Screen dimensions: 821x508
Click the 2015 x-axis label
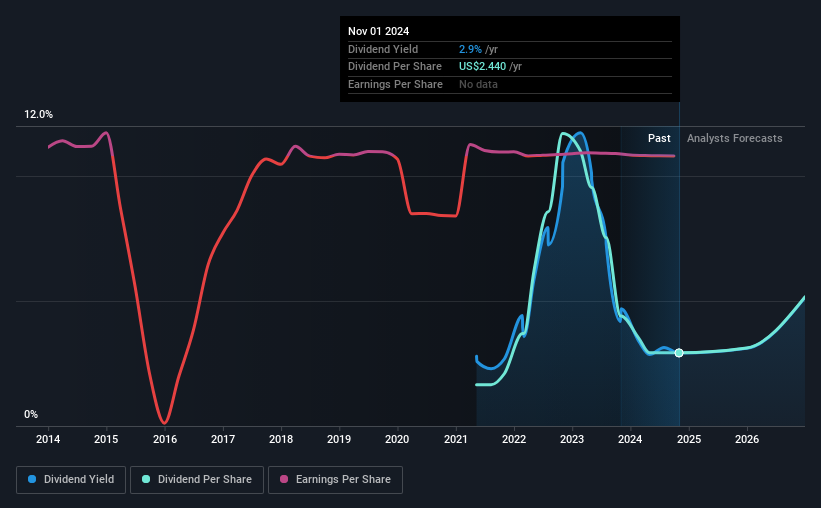106,439
